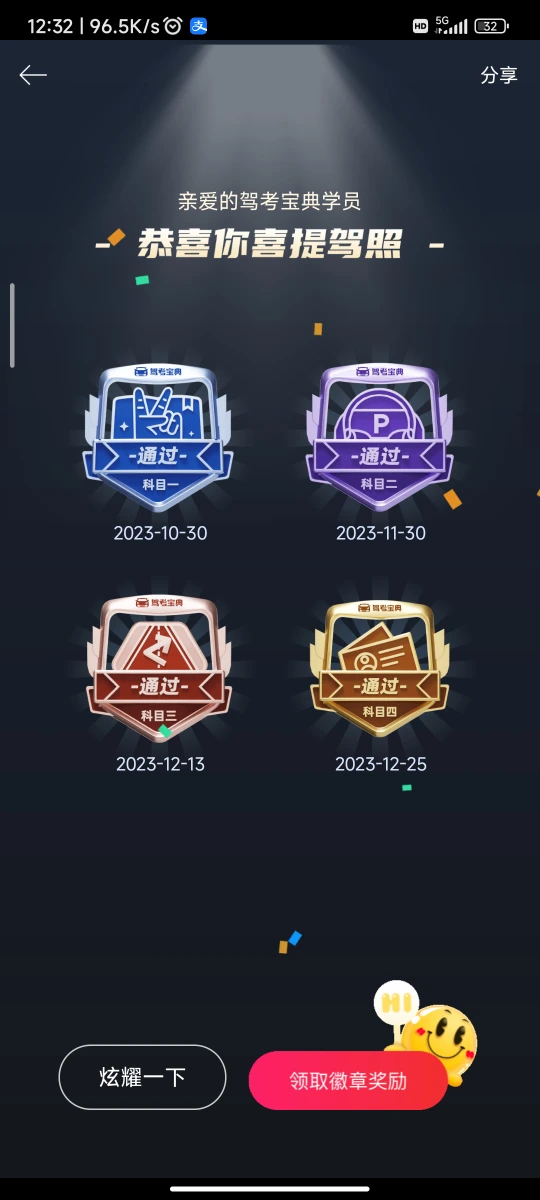Select the 2023-11-30 date label
540x1200 pixels.
pos(381,533)
